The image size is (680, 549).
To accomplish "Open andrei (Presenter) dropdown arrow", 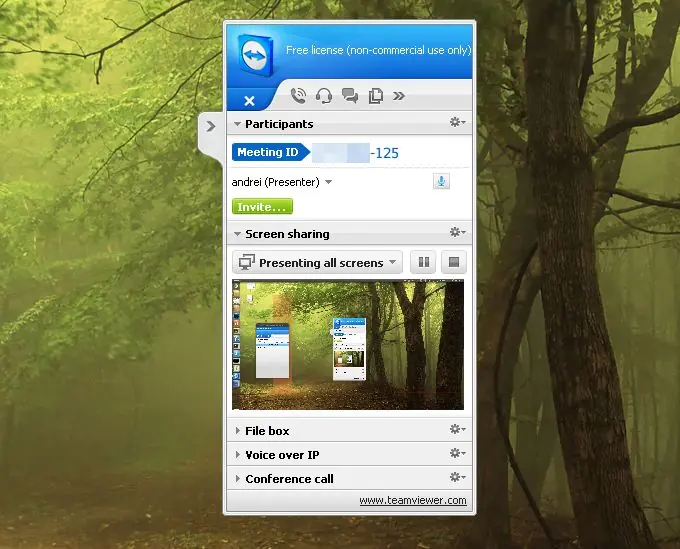I will click(329, 182).
